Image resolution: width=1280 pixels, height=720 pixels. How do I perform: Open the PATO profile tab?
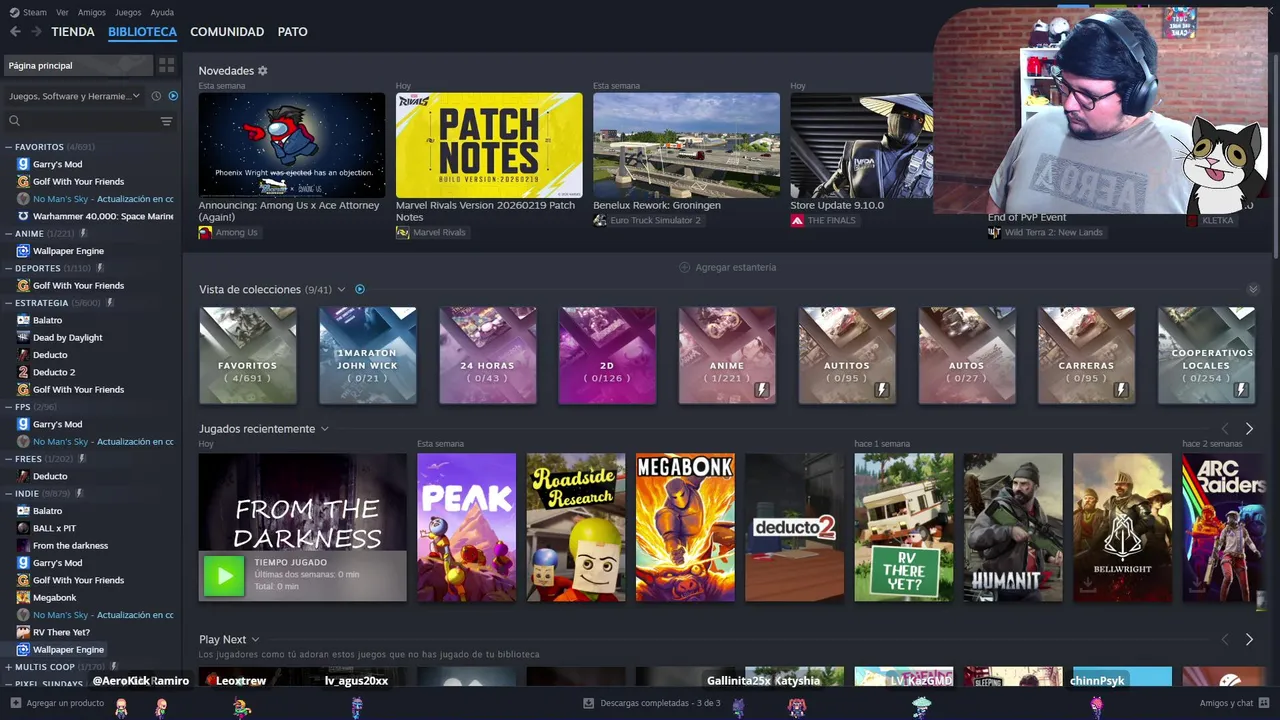(292, 32)
